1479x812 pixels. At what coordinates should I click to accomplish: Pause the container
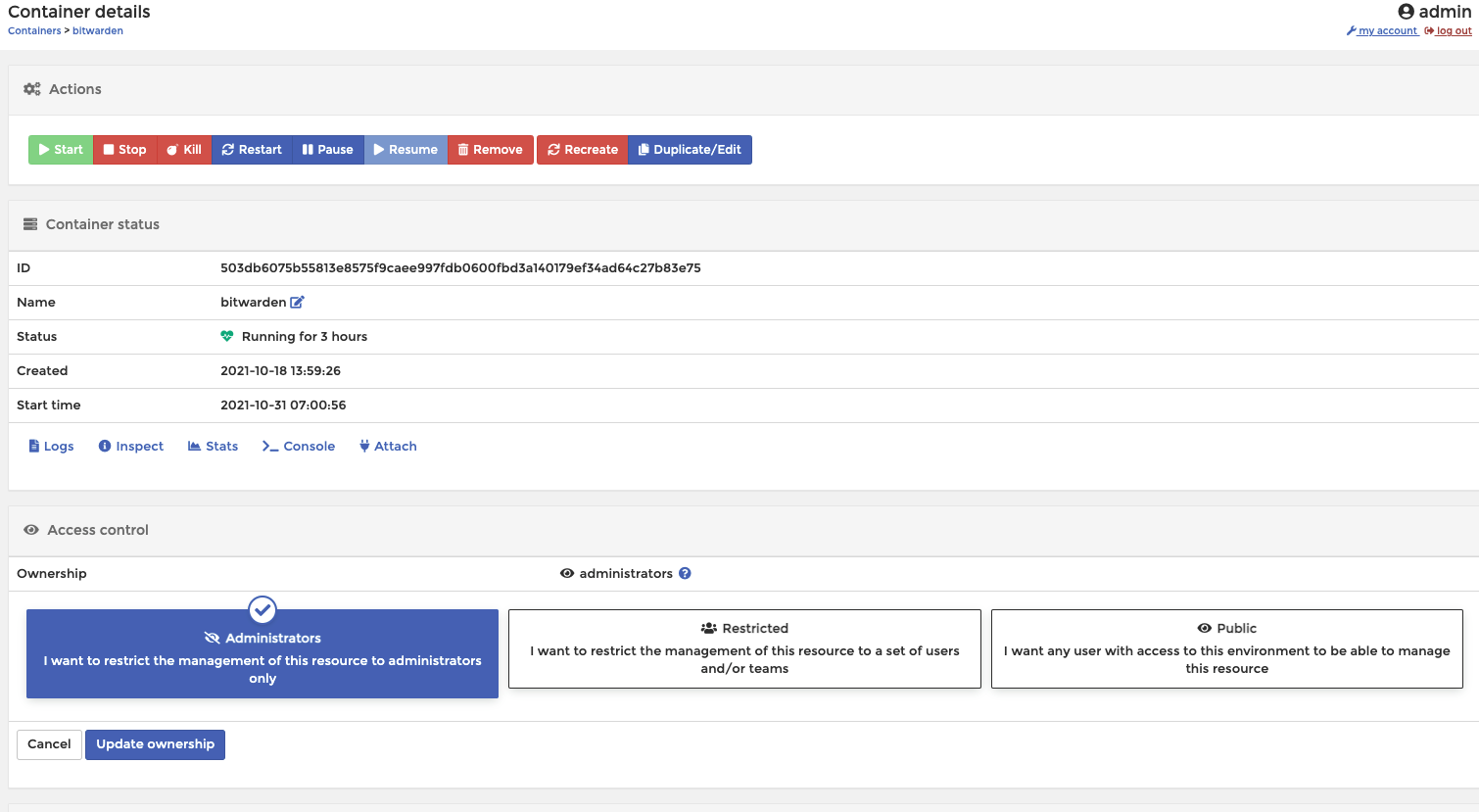coord(328,150)
